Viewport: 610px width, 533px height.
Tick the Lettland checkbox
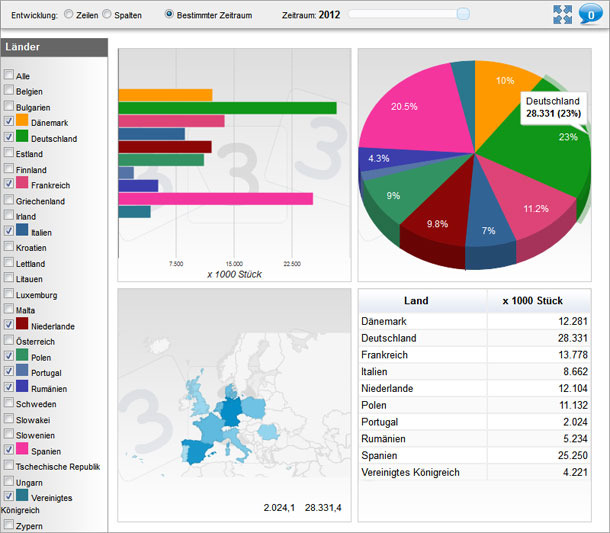(x=9, y=262)
